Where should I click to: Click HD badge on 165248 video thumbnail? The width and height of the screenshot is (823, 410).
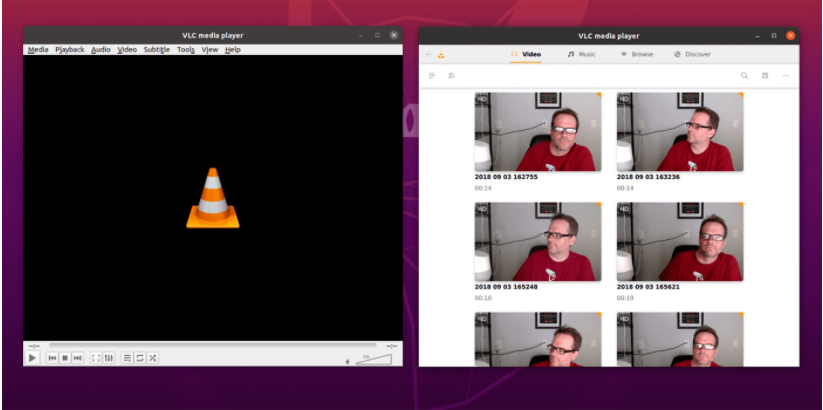click(x=482, y=209)
